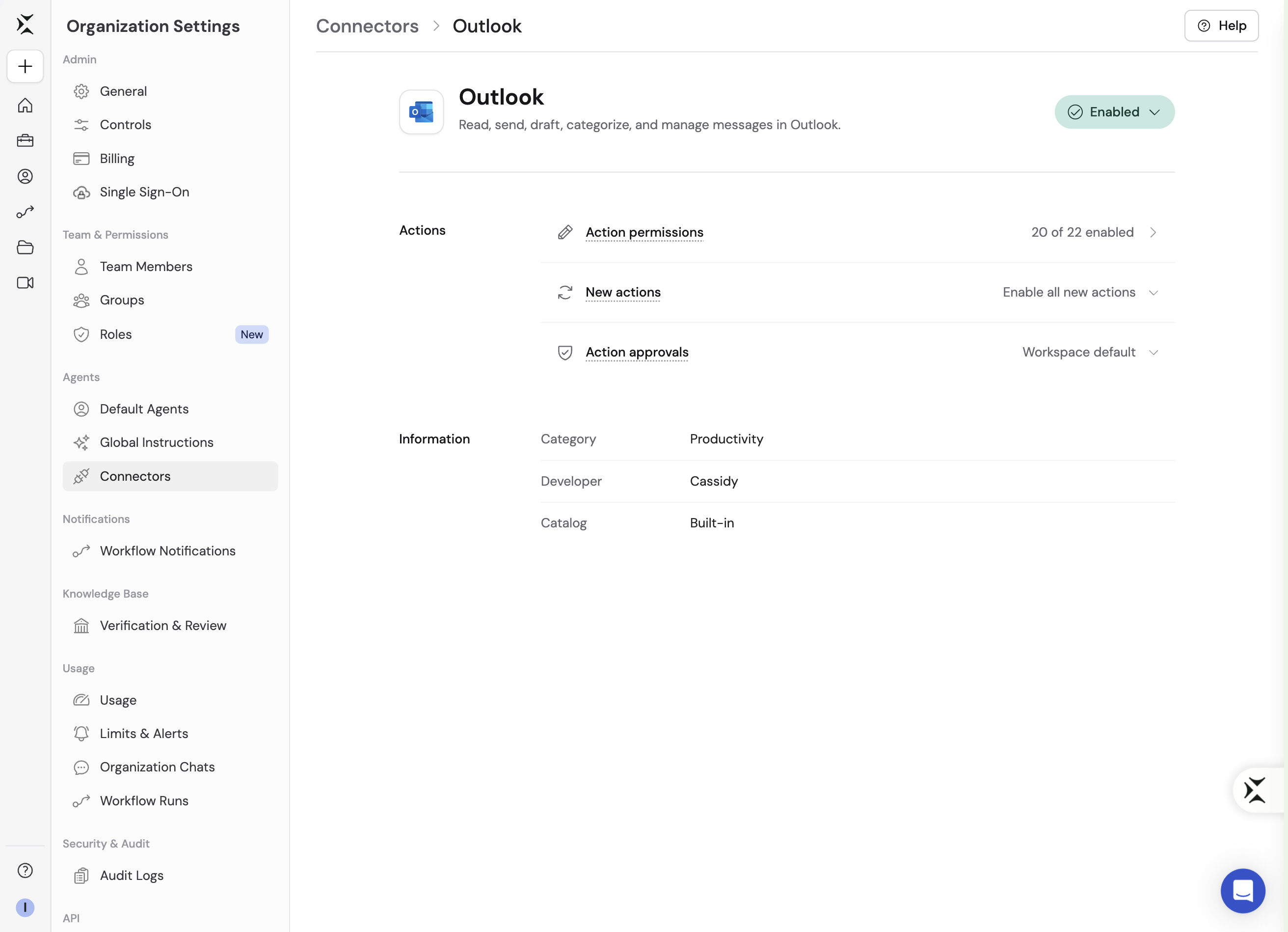The image size is (1288, 932).
Task: Go back to Connectors via breadcrumb
Action: [x=367, y=26]
